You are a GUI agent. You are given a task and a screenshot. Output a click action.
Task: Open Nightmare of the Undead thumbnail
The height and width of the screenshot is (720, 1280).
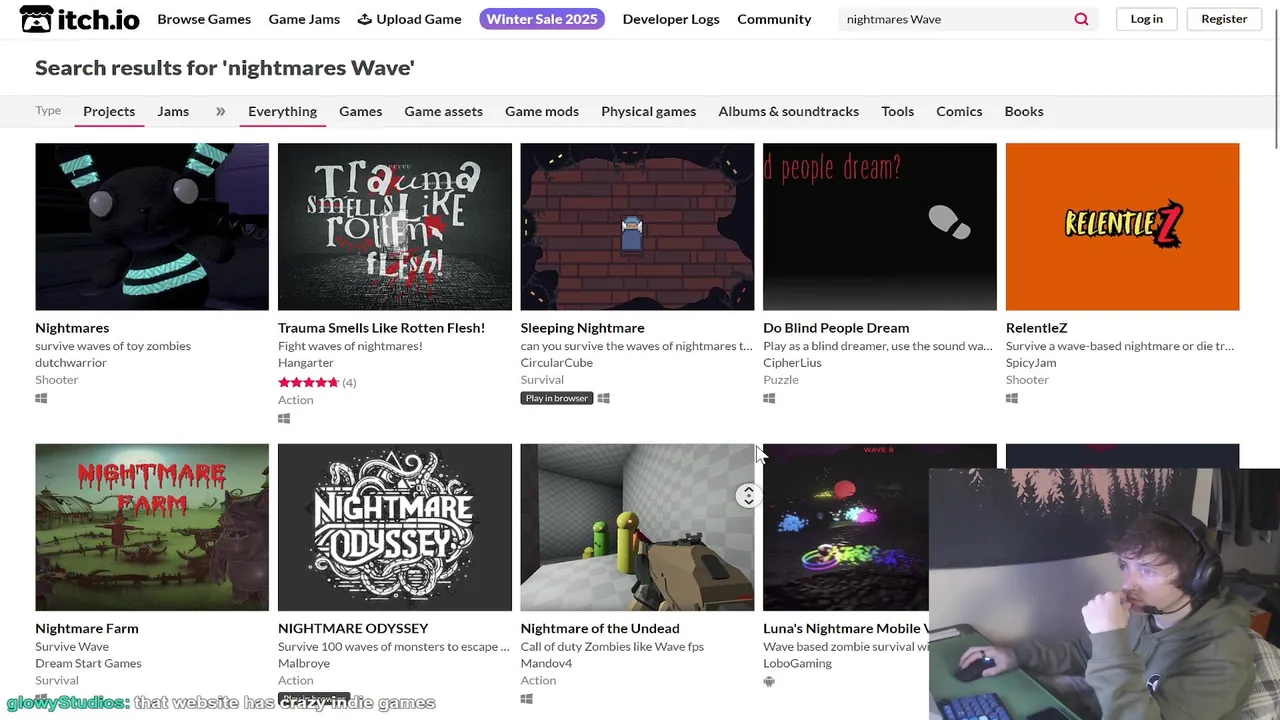click(637, 527)
